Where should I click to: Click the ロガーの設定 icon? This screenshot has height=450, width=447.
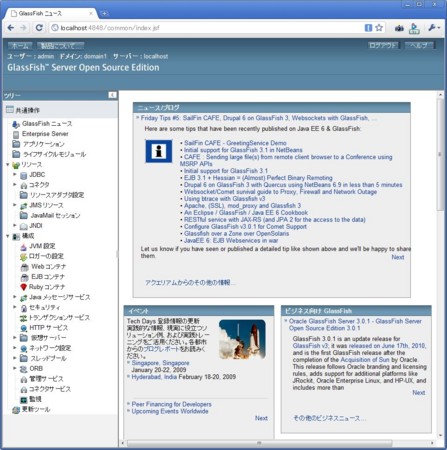23,257
